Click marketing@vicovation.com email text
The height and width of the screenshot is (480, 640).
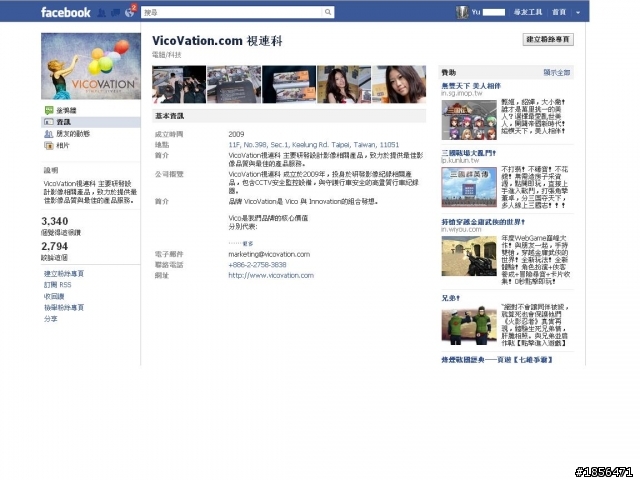point(269,254)
